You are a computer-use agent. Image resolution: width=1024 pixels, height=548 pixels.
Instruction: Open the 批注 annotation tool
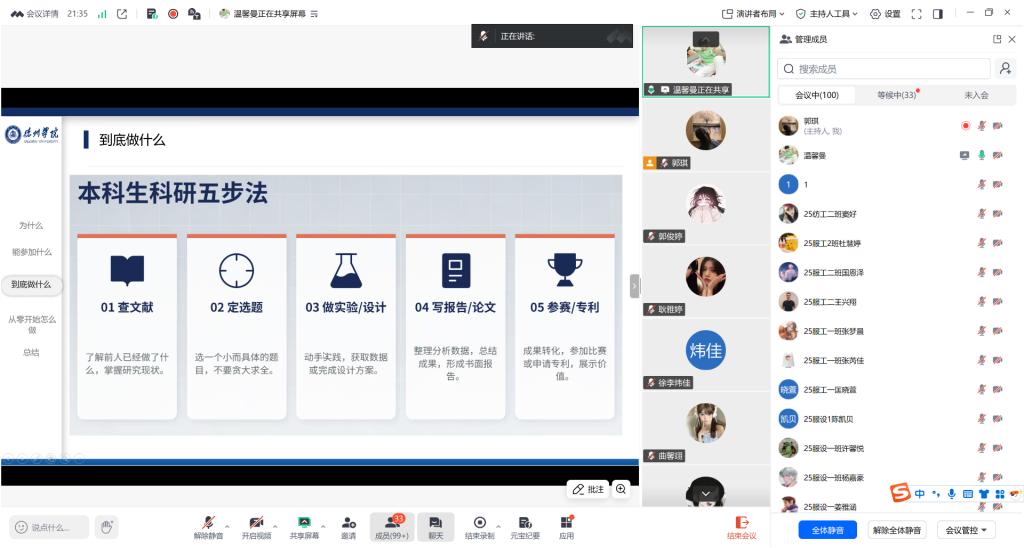coord(588,489)
